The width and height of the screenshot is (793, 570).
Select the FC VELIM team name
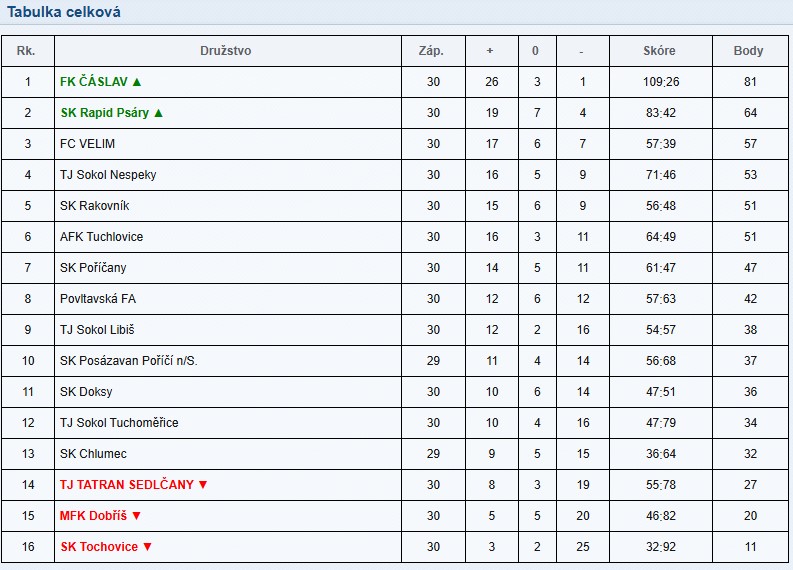(87, 144)
